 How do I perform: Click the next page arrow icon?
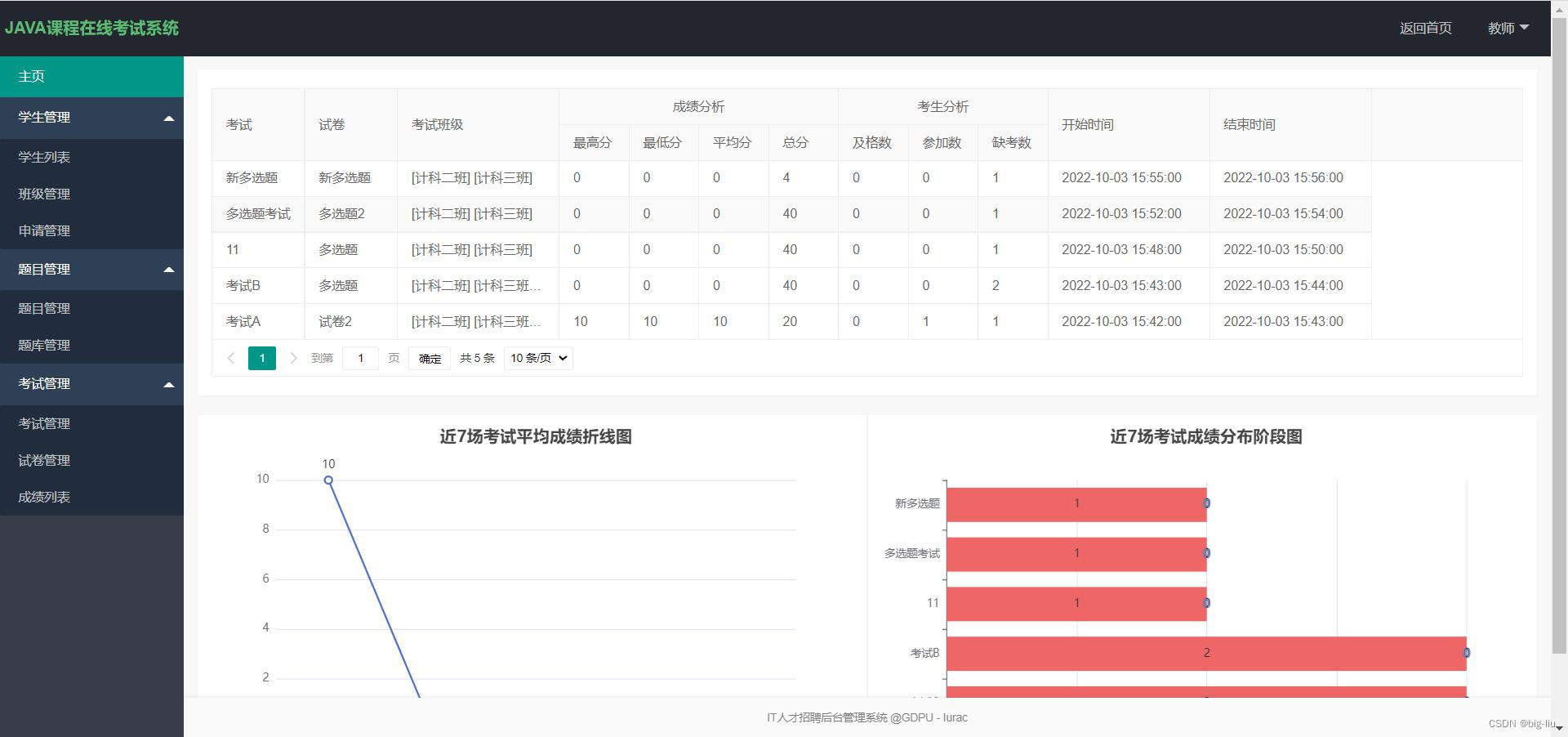pyautogui.click(x=293, y=358)
